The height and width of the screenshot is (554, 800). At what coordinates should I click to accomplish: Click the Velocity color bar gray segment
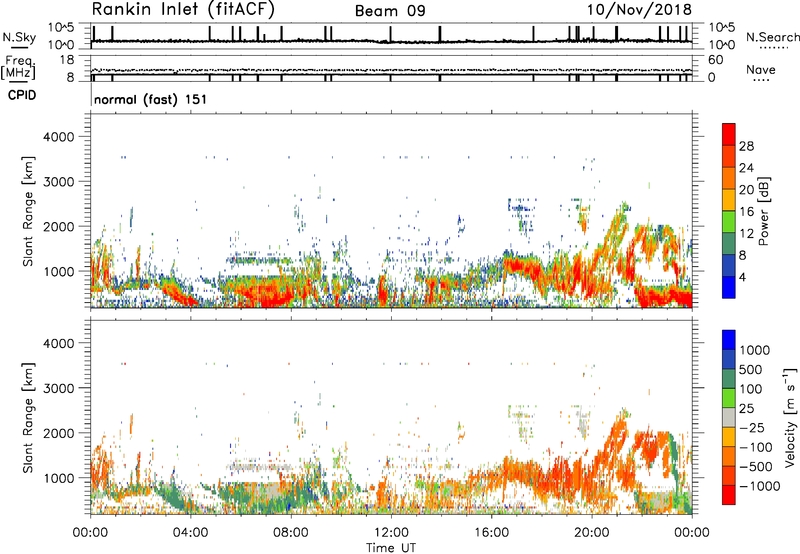point(729,417)
